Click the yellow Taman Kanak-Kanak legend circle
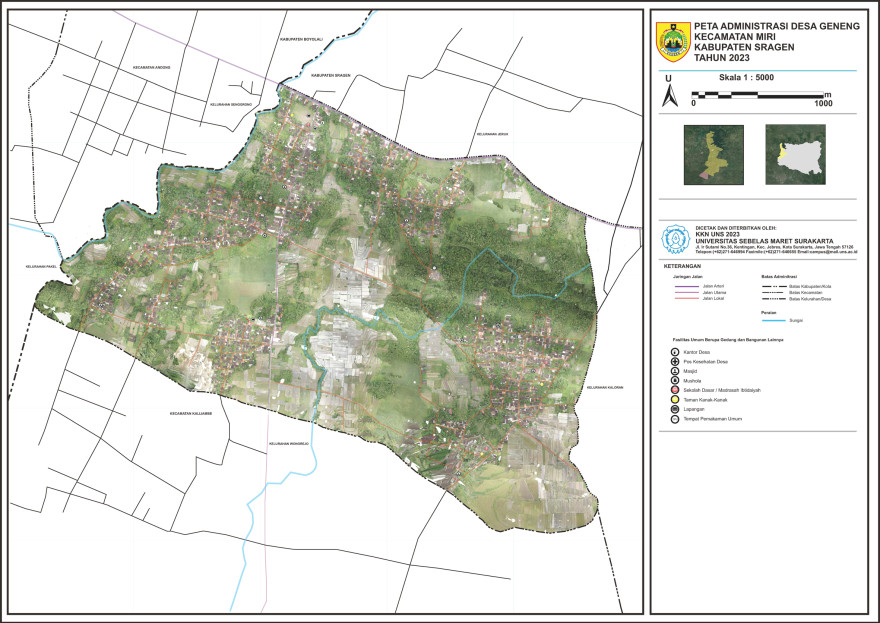The width and height of the screenshot is (880, 623). point(675,401)
